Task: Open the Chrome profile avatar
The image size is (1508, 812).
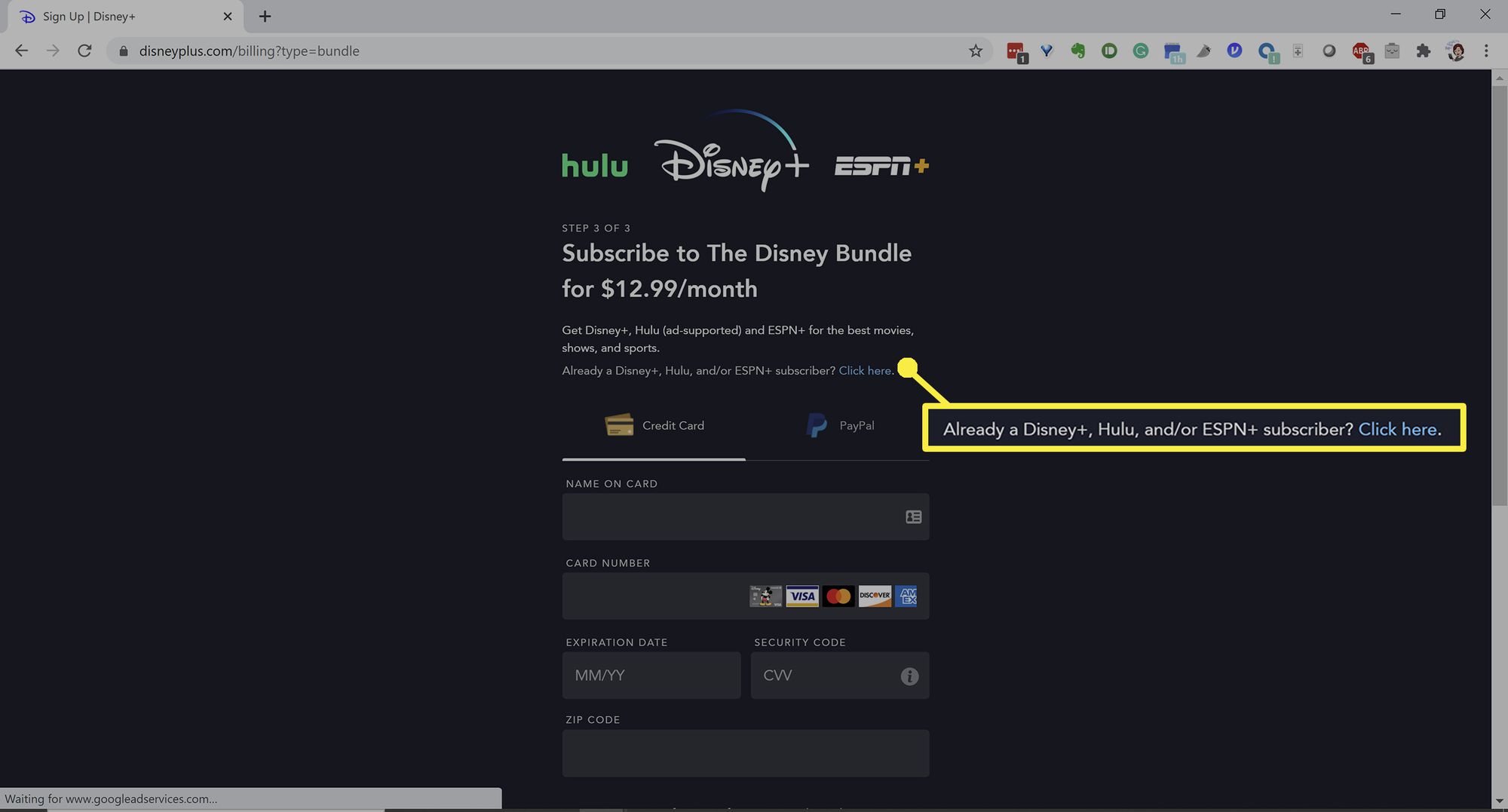Action: pos(1456,51)
